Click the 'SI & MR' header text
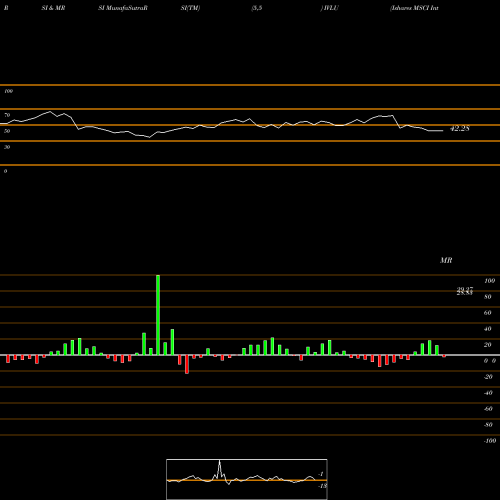The width and height of the screenshot is (500, 500). pyautogui.click(x=53, y=8)
